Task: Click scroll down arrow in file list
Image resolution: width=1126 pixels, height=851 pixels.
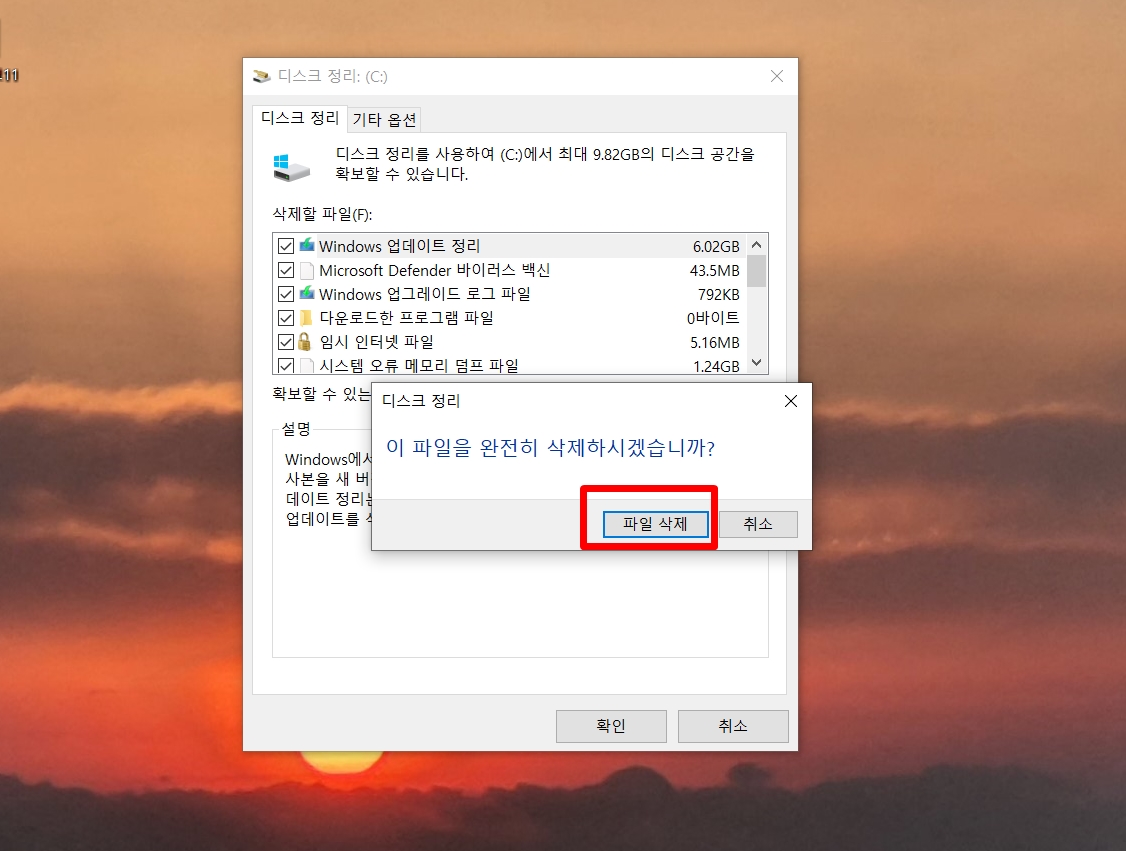Action: [x=756, y=363]
